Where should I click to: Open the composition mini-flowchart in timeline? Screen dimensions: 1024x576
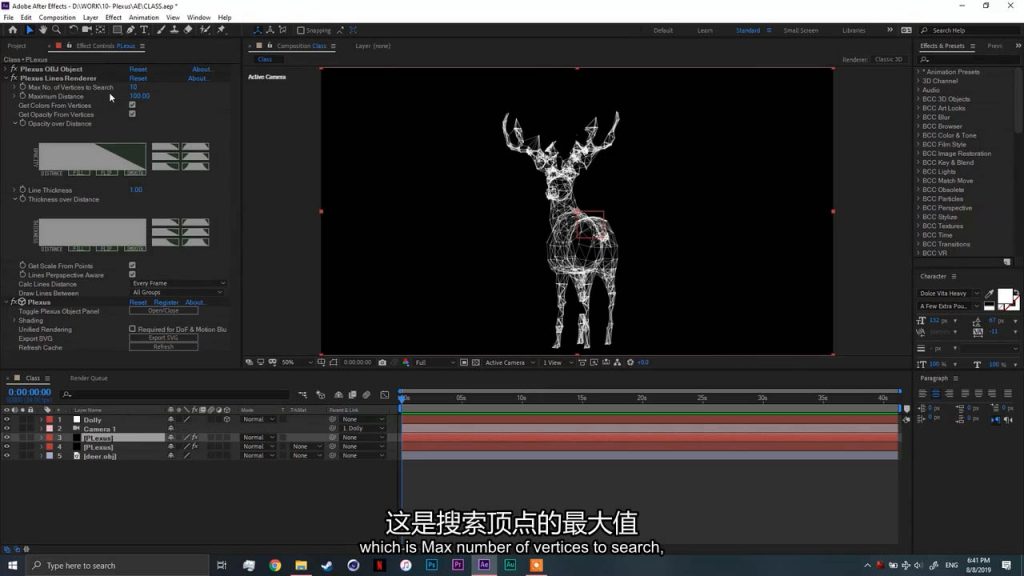coord(302,394)
